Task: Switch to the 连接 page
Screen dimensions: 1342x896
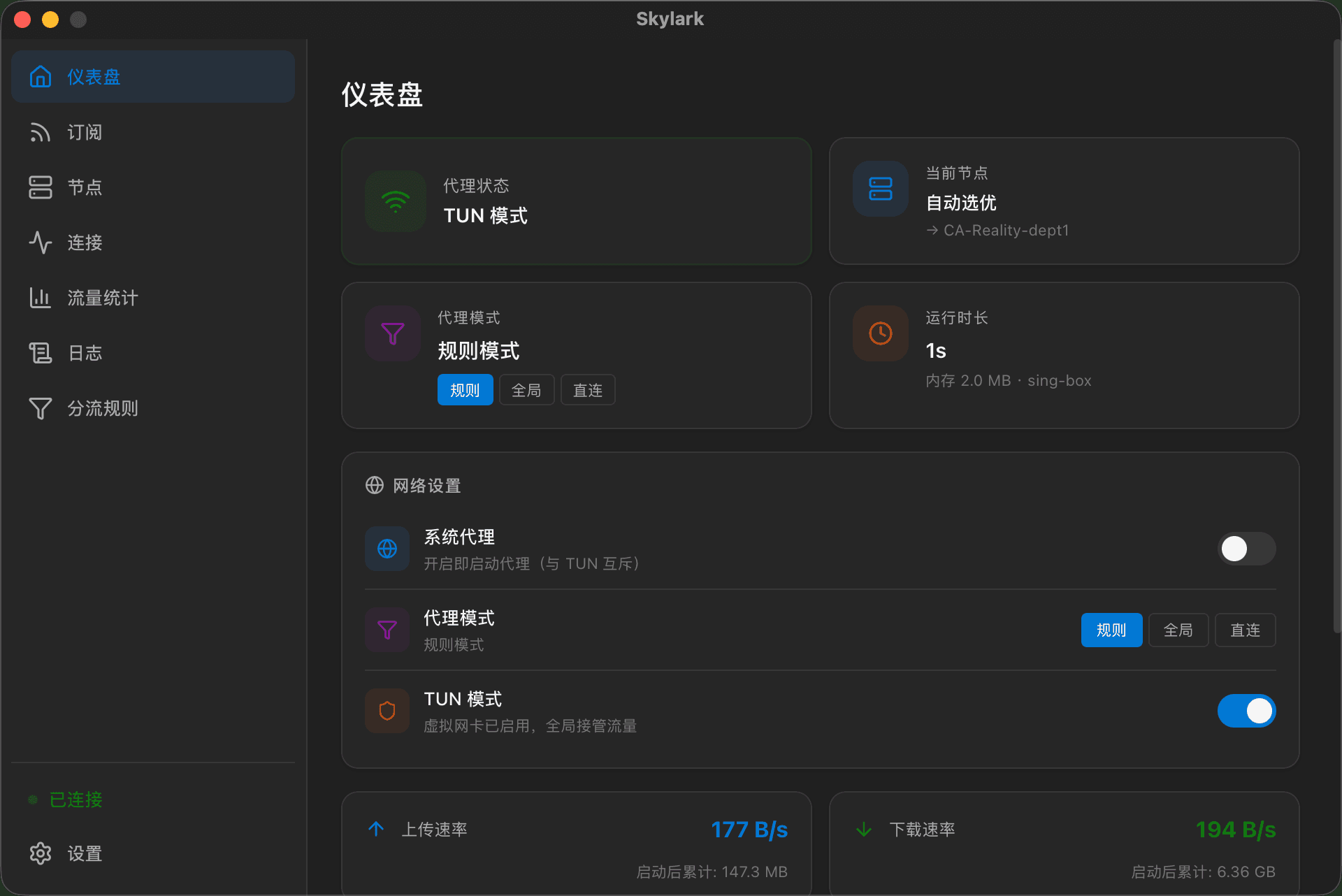Action: click(153, 243)
